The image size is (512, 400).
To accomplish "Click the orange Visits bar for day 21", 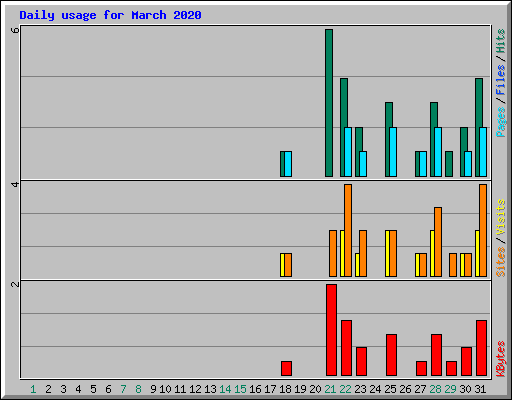I will (x=333, y=253).
